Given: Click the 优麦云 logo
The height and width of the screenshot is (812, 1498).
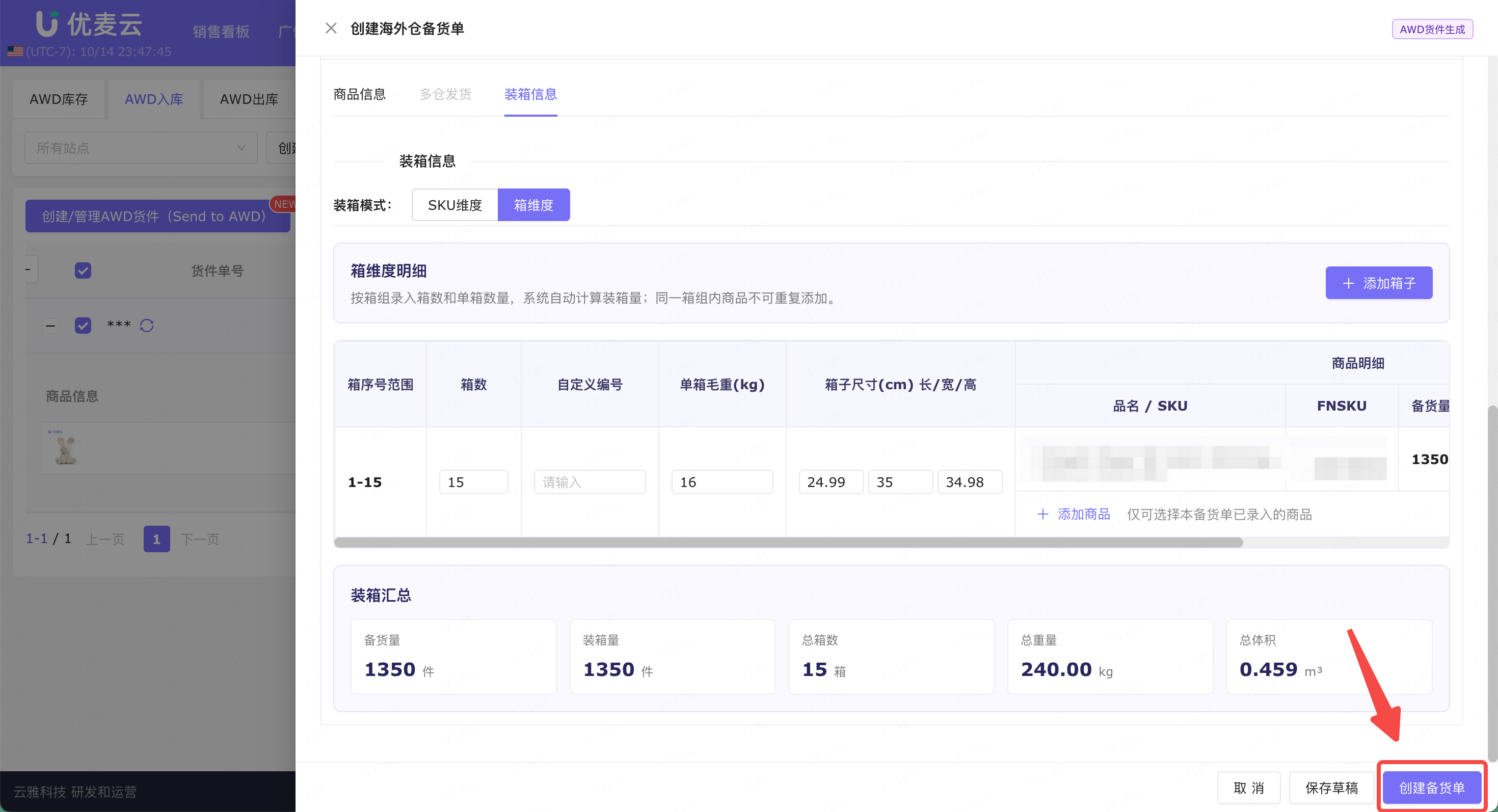Looking at the screenshot, I should pos(88,23).
